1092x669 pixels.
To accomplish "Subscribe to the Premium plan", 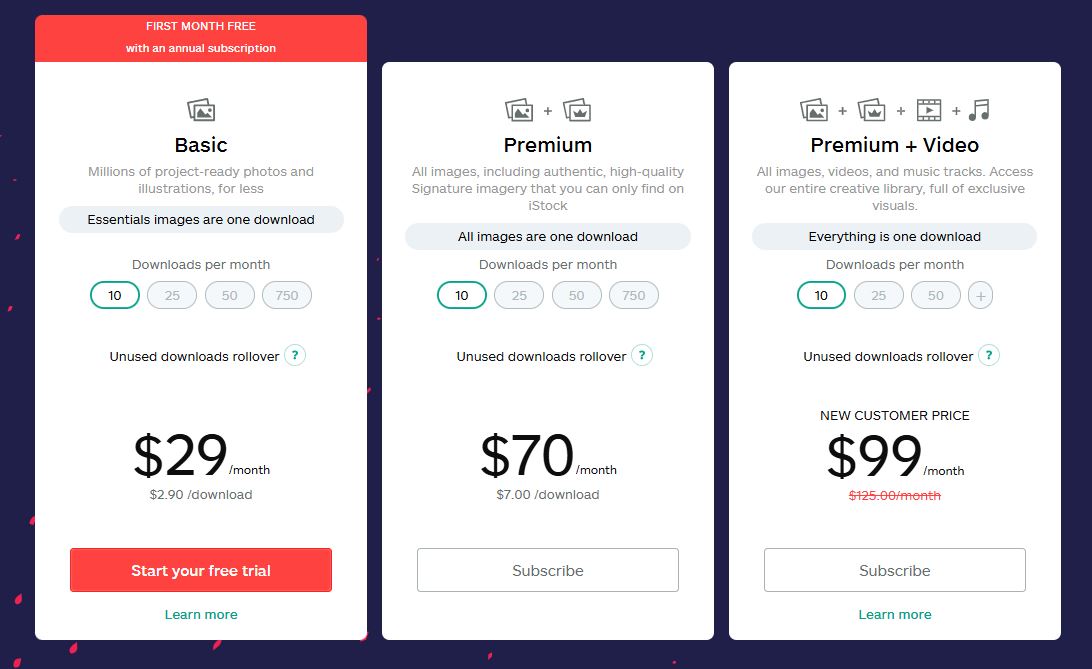I will [547, 570].
